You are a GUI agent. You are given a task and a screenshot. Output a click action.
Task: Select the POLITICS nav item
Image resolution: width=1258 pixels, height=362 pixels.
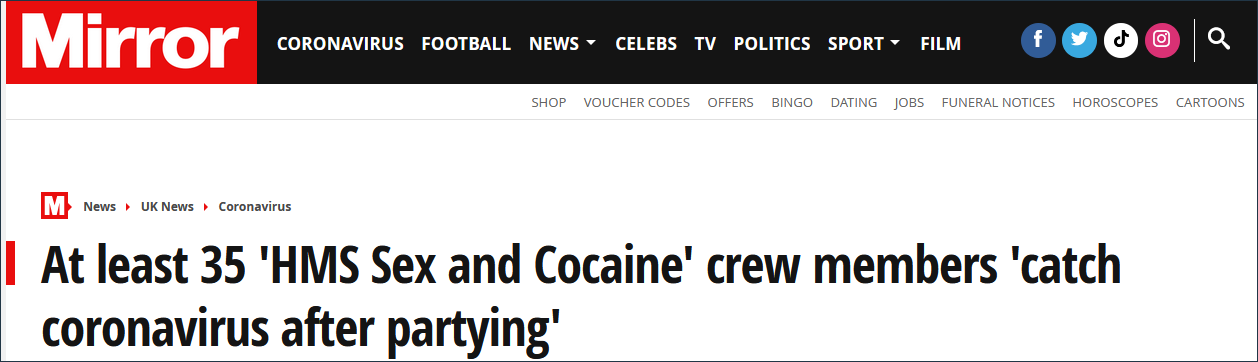(772, 44)
